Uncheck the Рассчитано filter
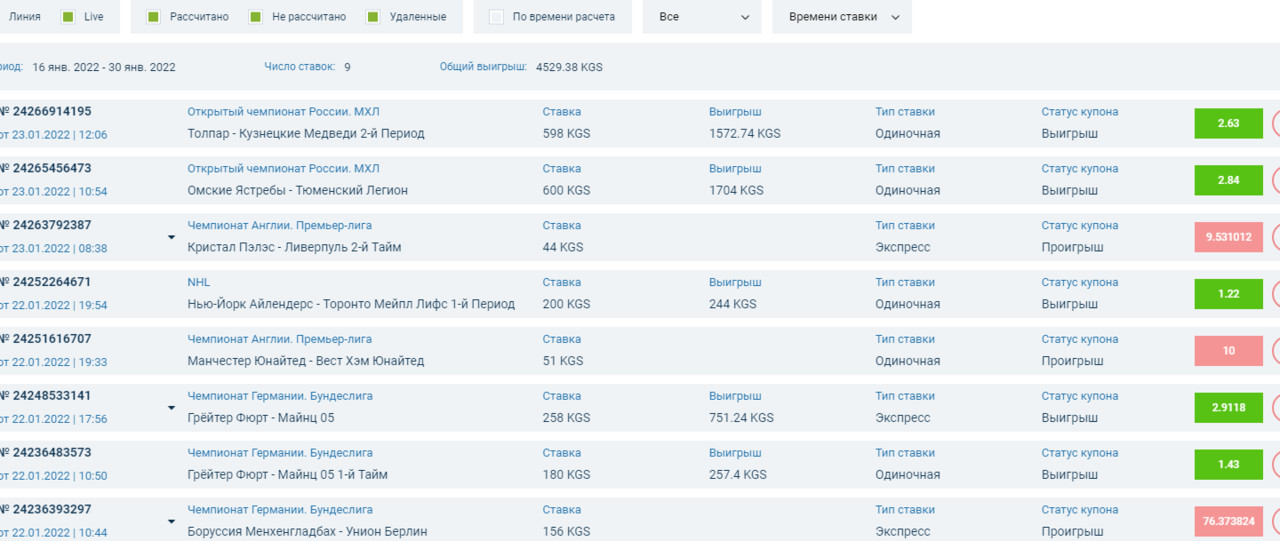Viewport: 1280px width, 541px height. (x=153, y=17)
